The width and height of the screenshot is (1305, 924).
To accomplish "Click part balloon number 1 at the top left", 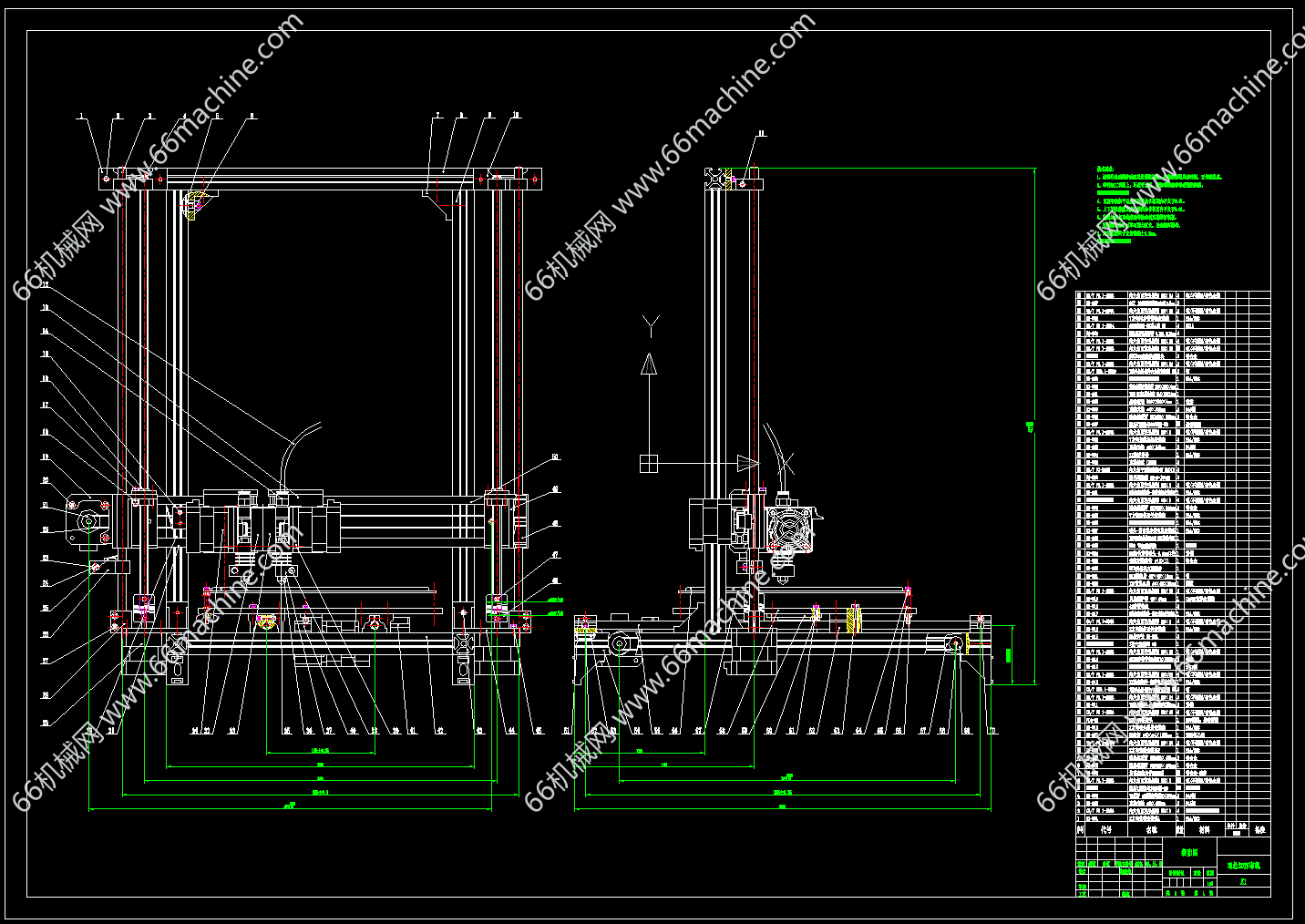I will pos(80,117).
